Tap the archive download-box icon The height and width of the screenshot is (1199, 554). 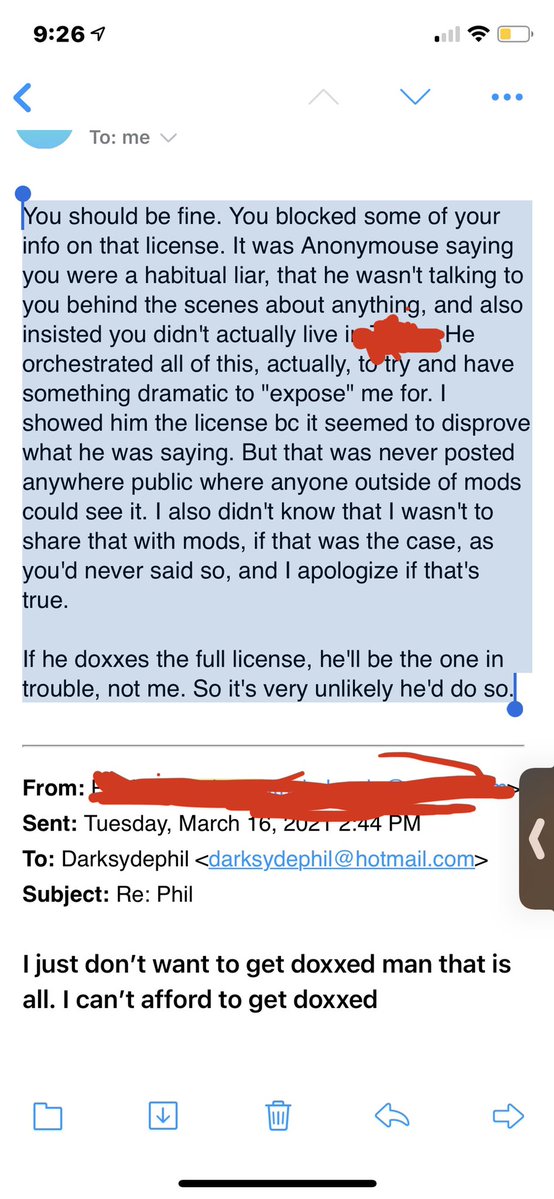point(162,1115)
